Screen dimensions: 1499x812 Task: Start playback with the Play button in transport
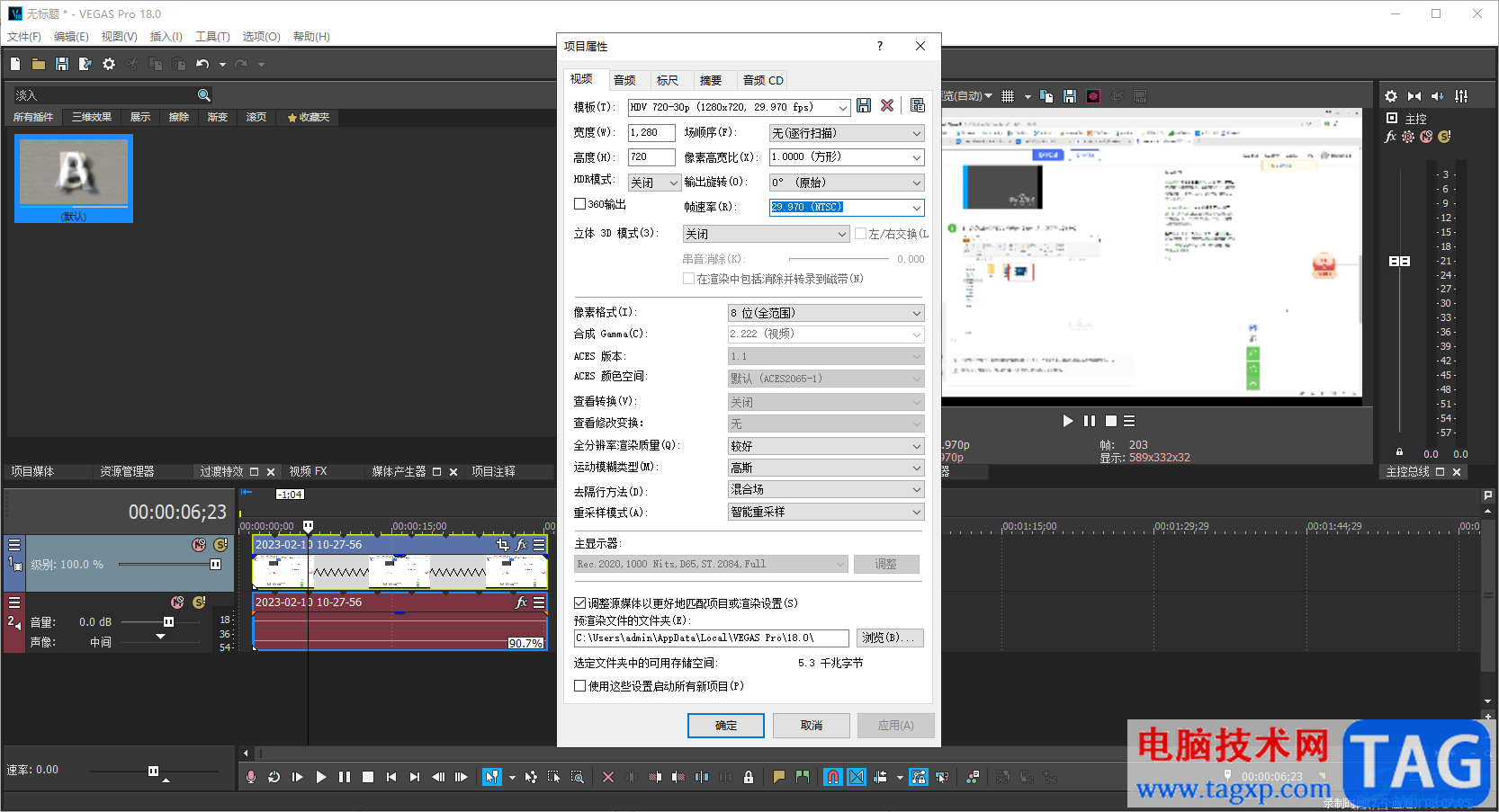tap(321, 777)
